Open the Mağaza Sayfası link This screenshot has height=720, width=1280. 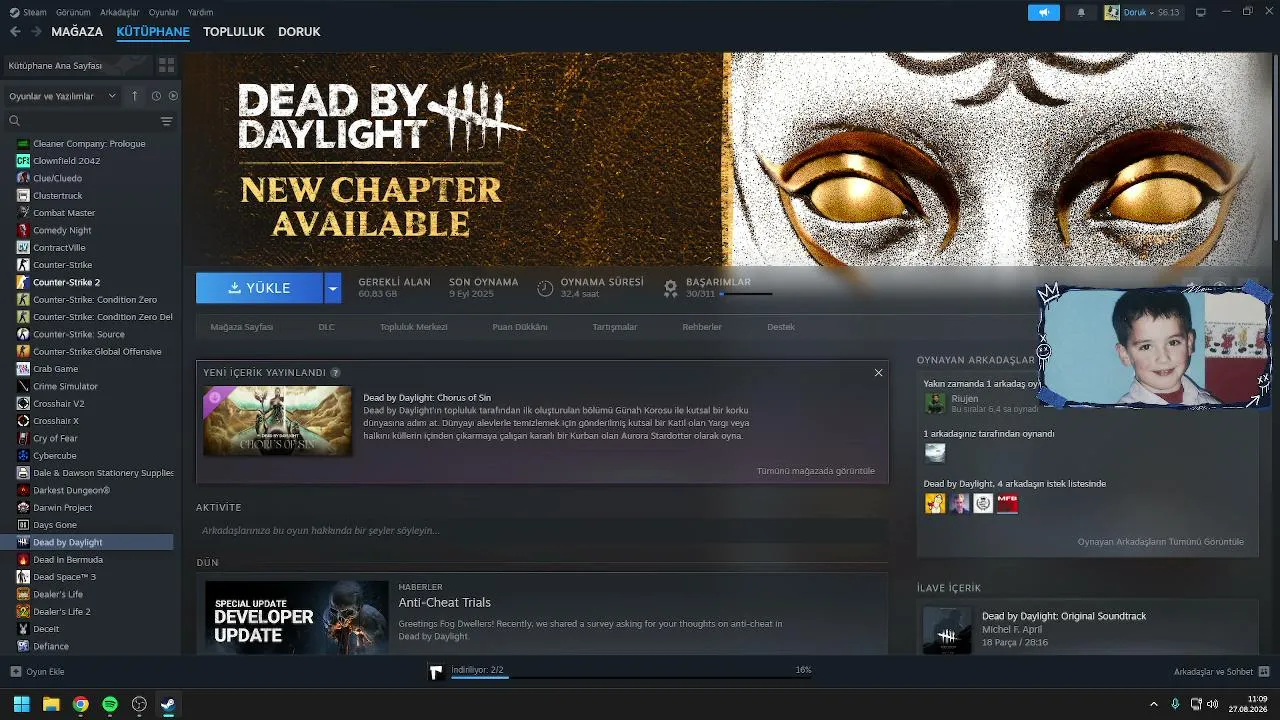tap(242, 327)
